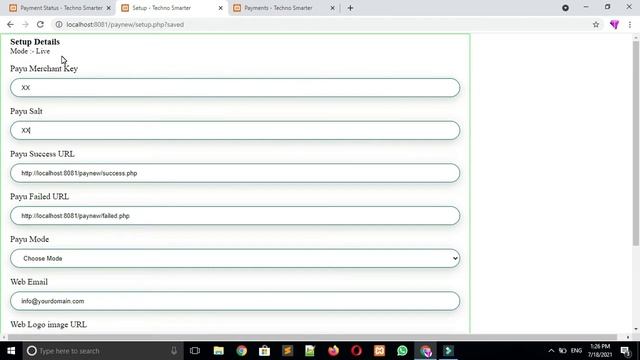Click the Setup Details heading
Image resolution: width=640 pixels, height=360 pixels.
[x=35, y=42]
